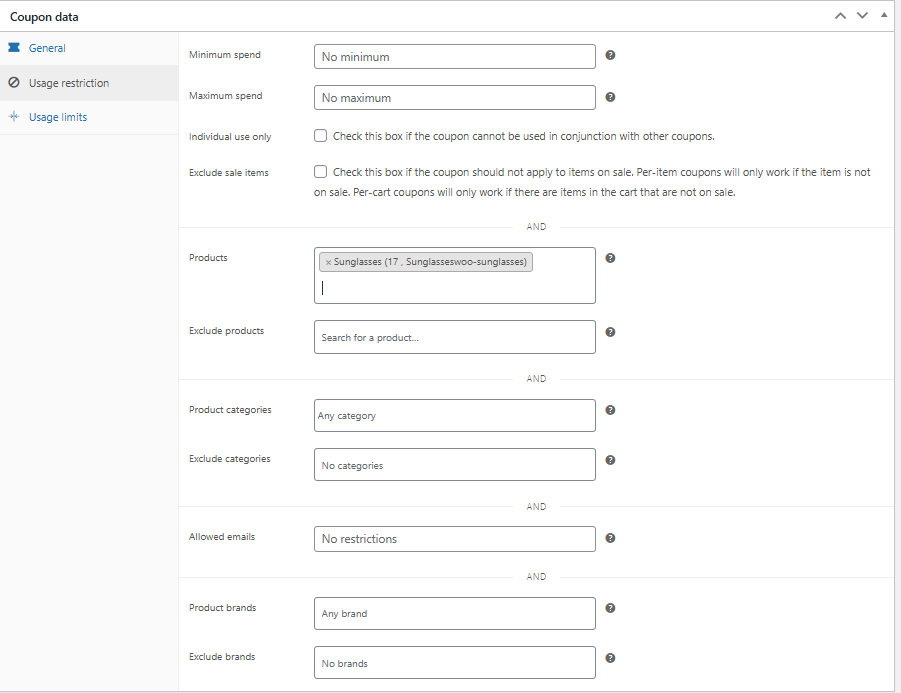Click the help icon next to Product brands
901x693 pixels.
point(610,608)
